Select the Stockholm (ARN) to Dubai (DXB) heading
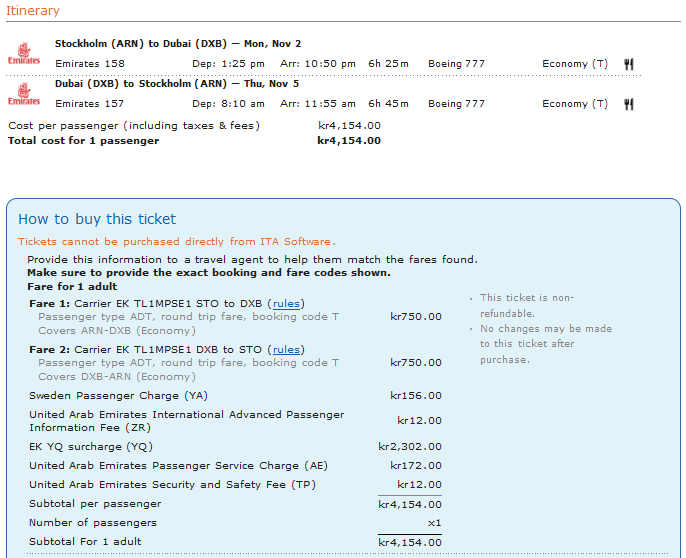 tap(178, 44)
